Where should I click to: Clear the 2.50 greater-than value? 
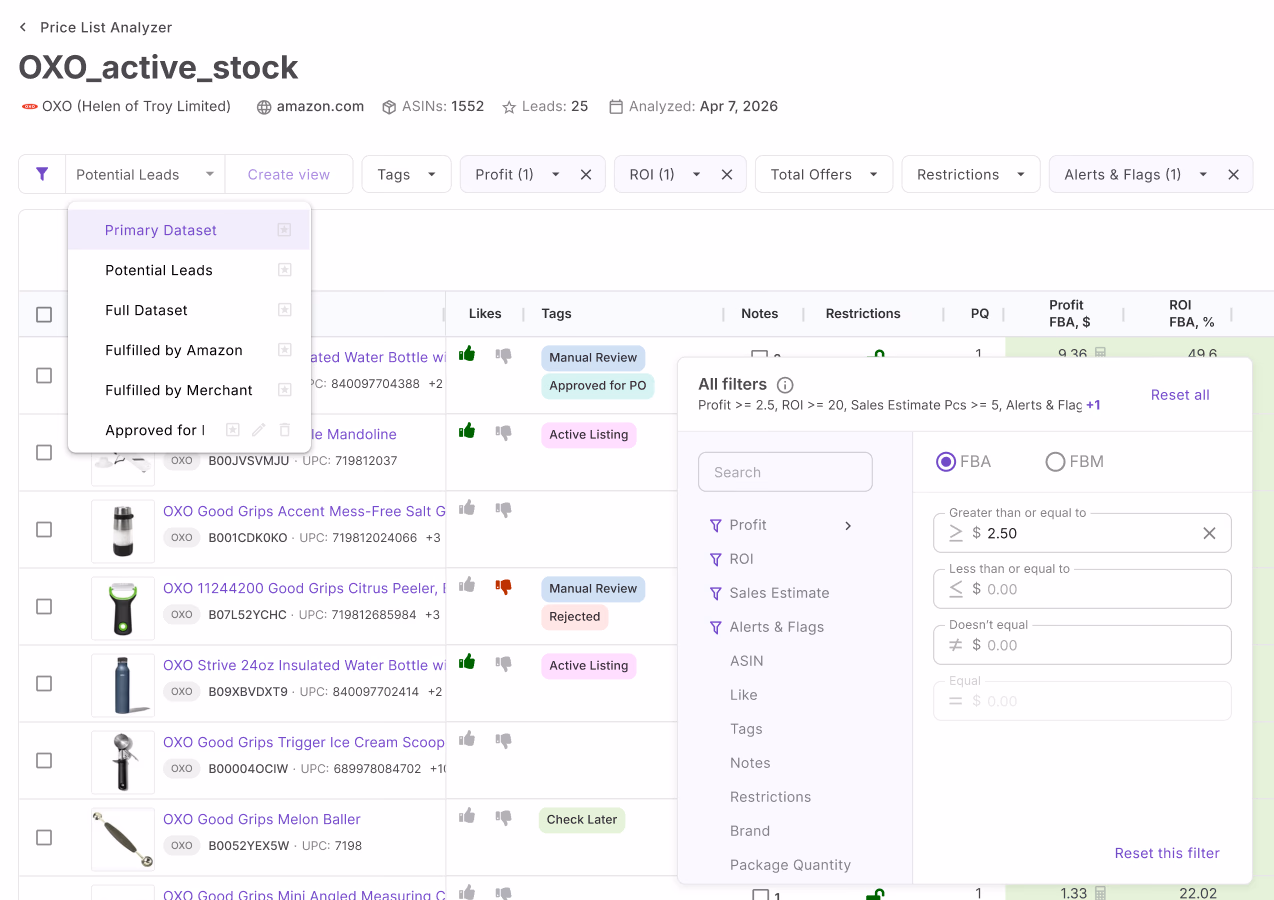coord(1209,533)
